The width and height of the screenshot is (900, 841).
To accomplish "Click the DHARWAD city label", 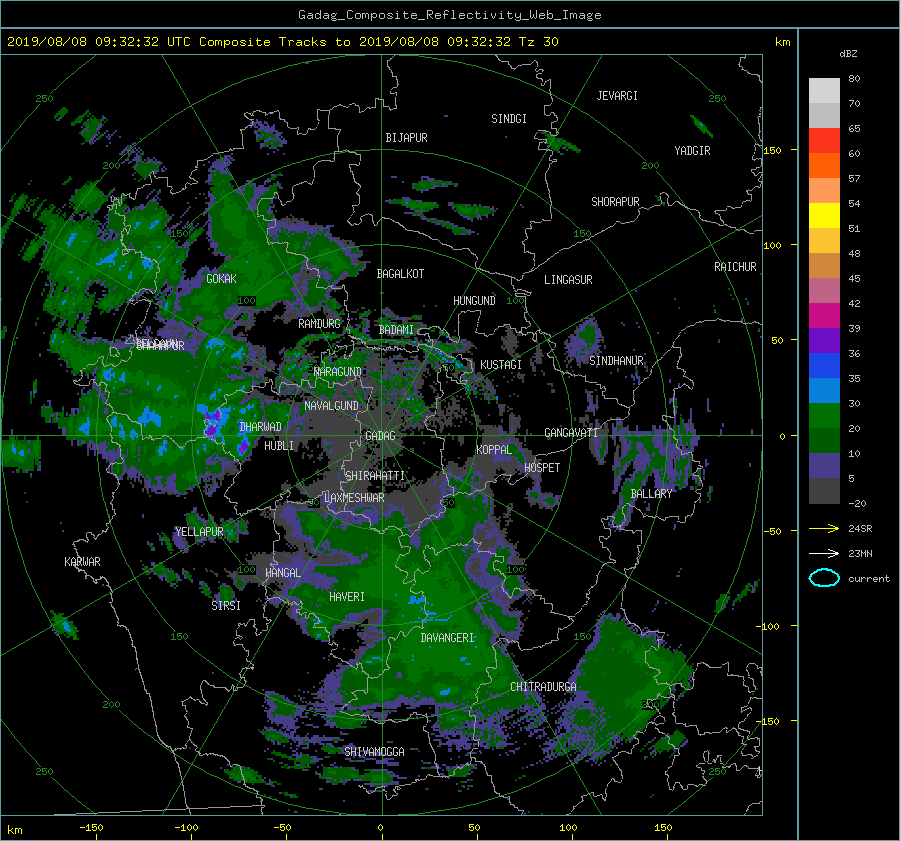I will 260,427.
